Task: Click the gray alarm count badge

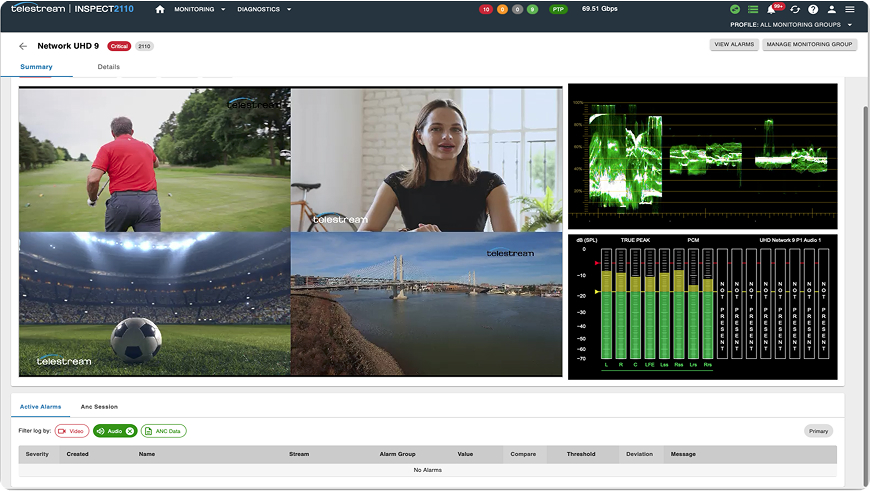Action: (x=517, y=9)
